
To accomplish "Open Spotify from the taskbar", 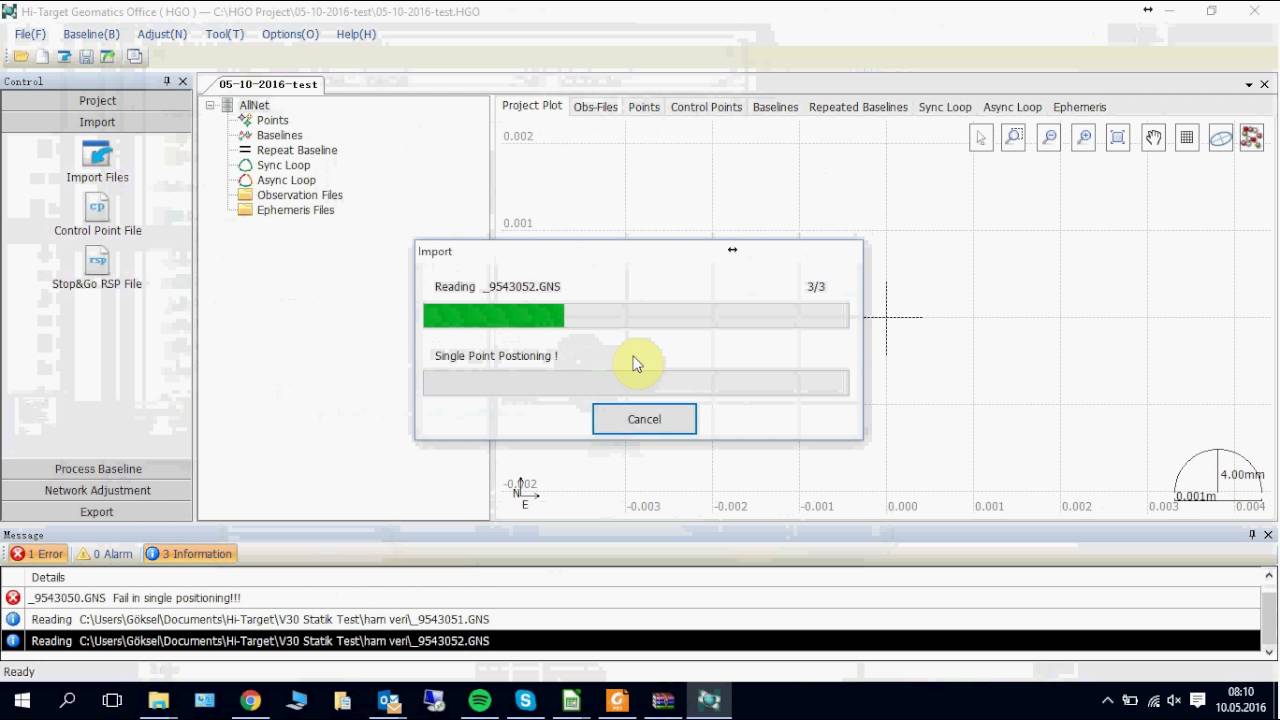I will (480, 700).
